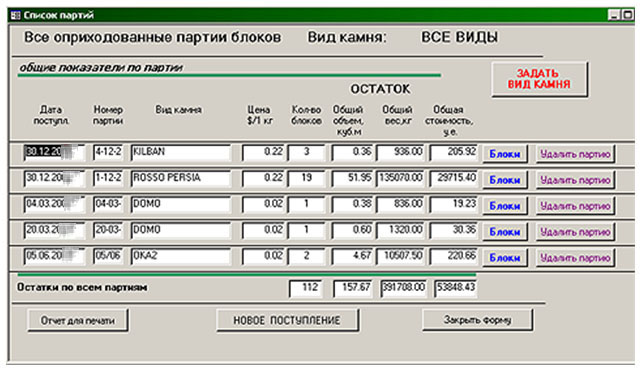Image resolution: width=644 pixels, height=369 pixels.
Task: Click the total blocks field showing 112
Action: coord(306,288)
